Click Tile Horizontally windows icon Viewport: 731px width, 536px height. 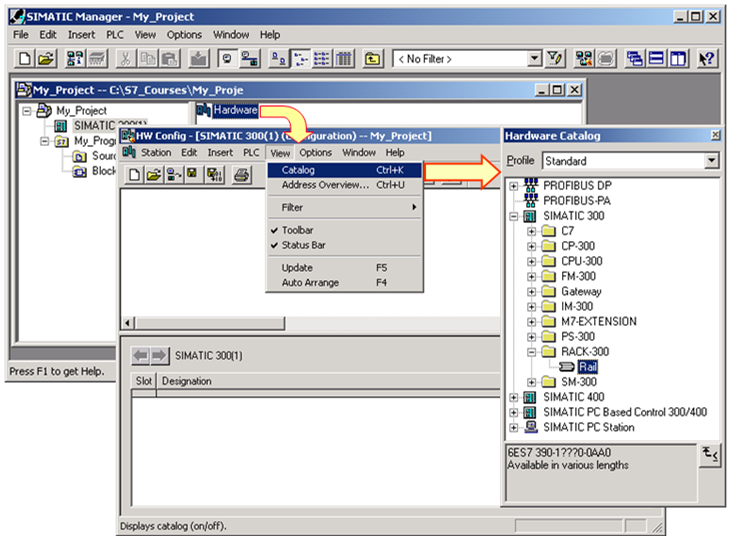click(656, 59)
